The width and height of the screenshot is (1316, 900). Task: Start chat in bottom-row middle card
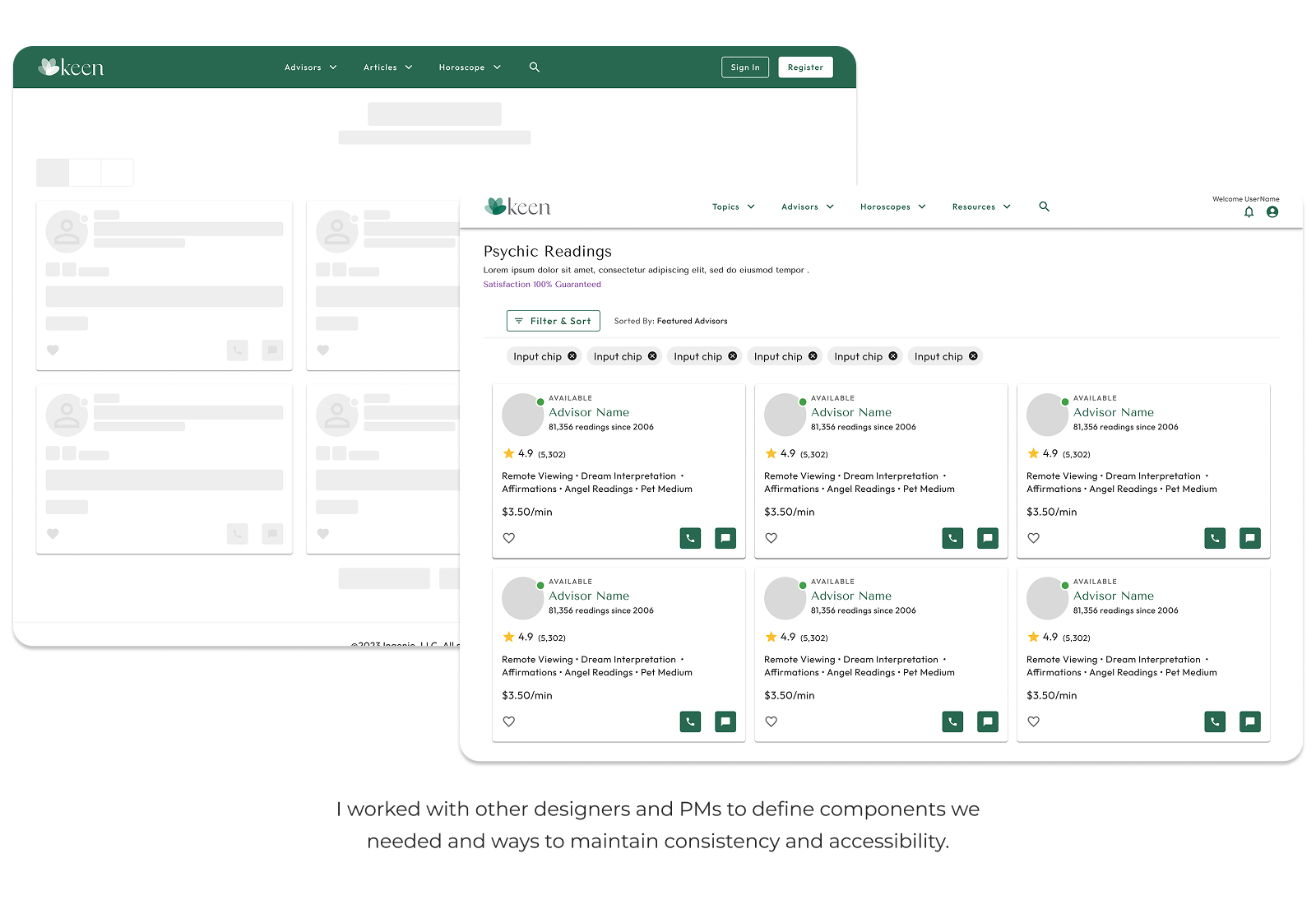point(988,721)
